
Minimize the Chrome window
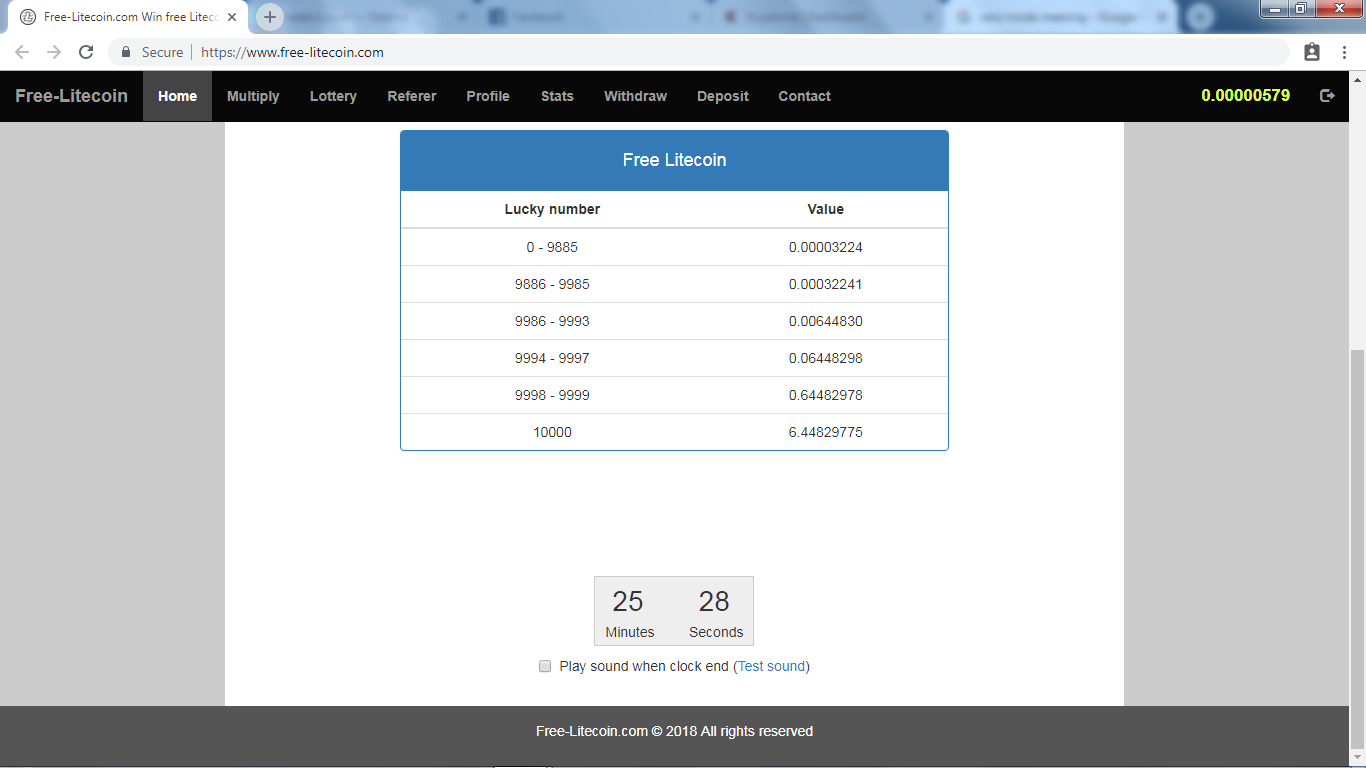pyautogui.click(x=1274, y=9)
